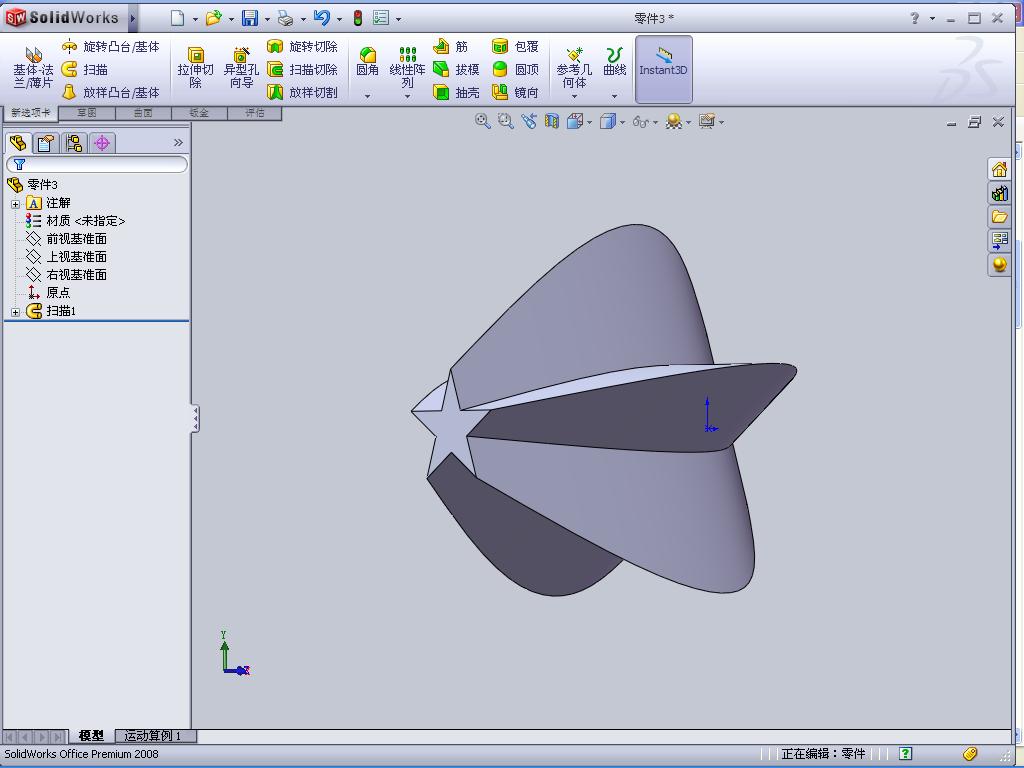
Task: Save the part with floppy icon
Action: pyautogui.click(x=249, y=18)
